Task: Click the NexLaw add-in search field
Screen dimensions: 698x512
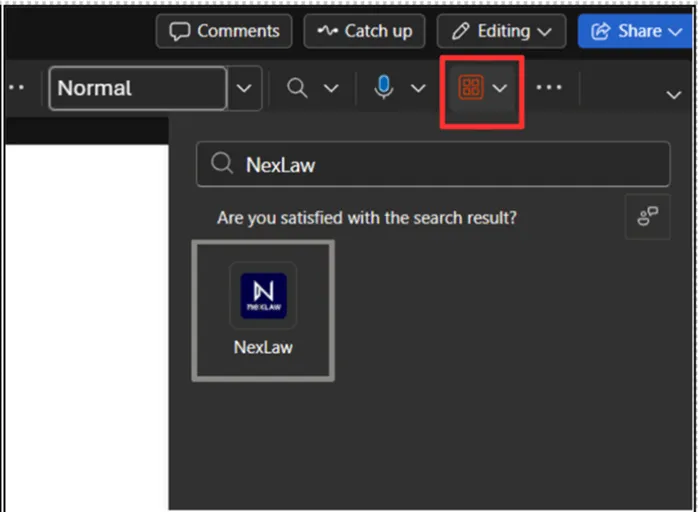Action: pyautogui.click(x=433, y=164)
